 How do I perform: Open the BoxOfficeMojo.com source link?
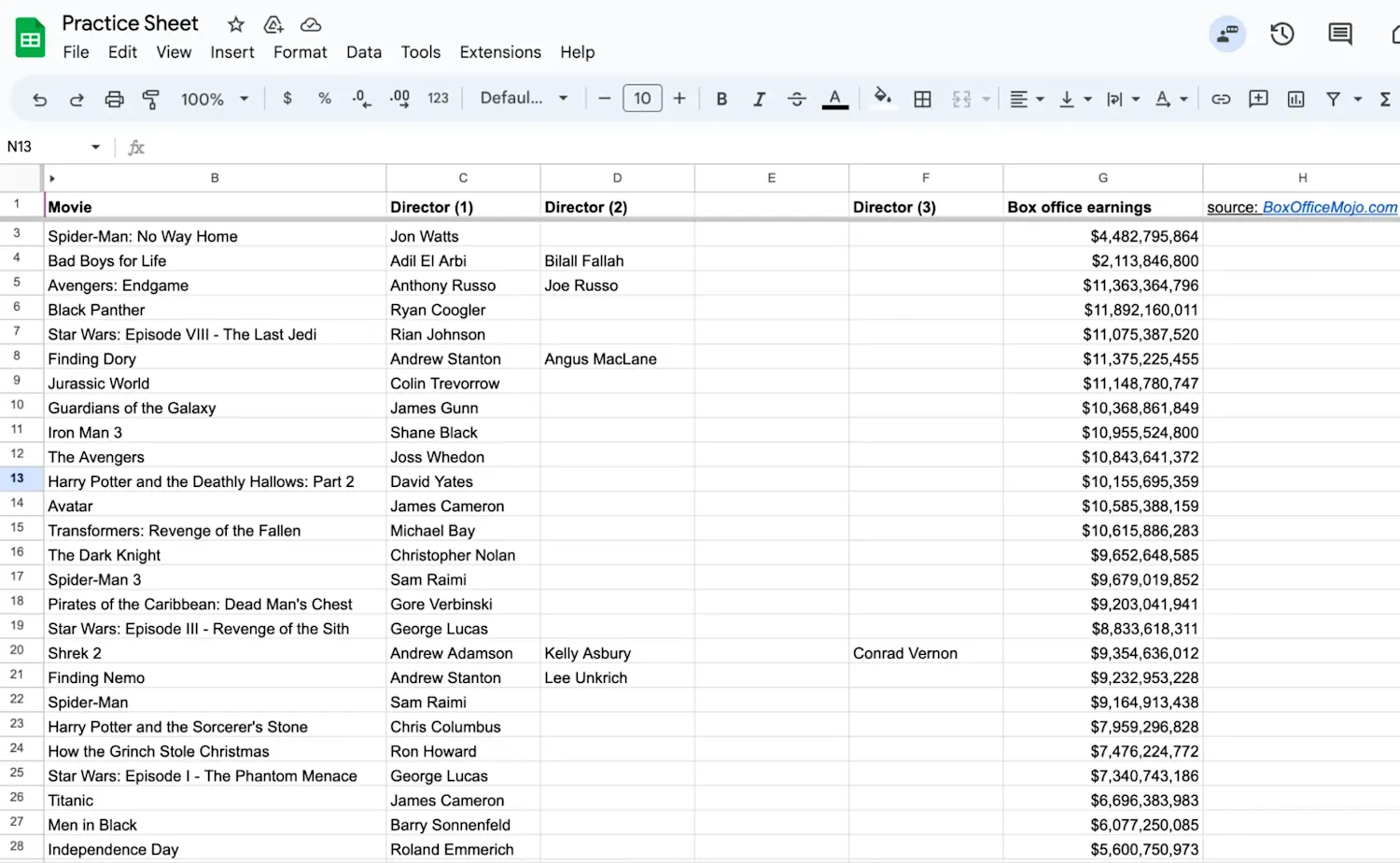1330,207
